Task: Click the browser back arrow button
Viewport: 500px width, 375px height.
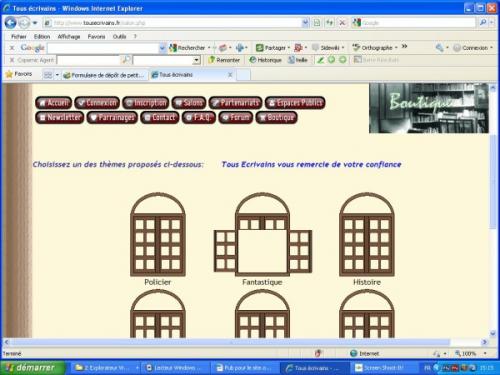Action: 10,23
